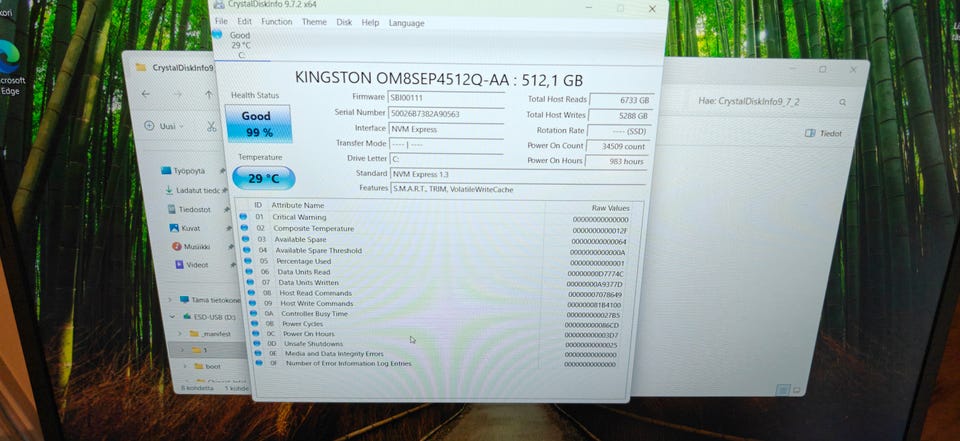This screenshot has width=960, height=441.
Task: Select the Critical Warning attribute name
Action: [299, 217]
